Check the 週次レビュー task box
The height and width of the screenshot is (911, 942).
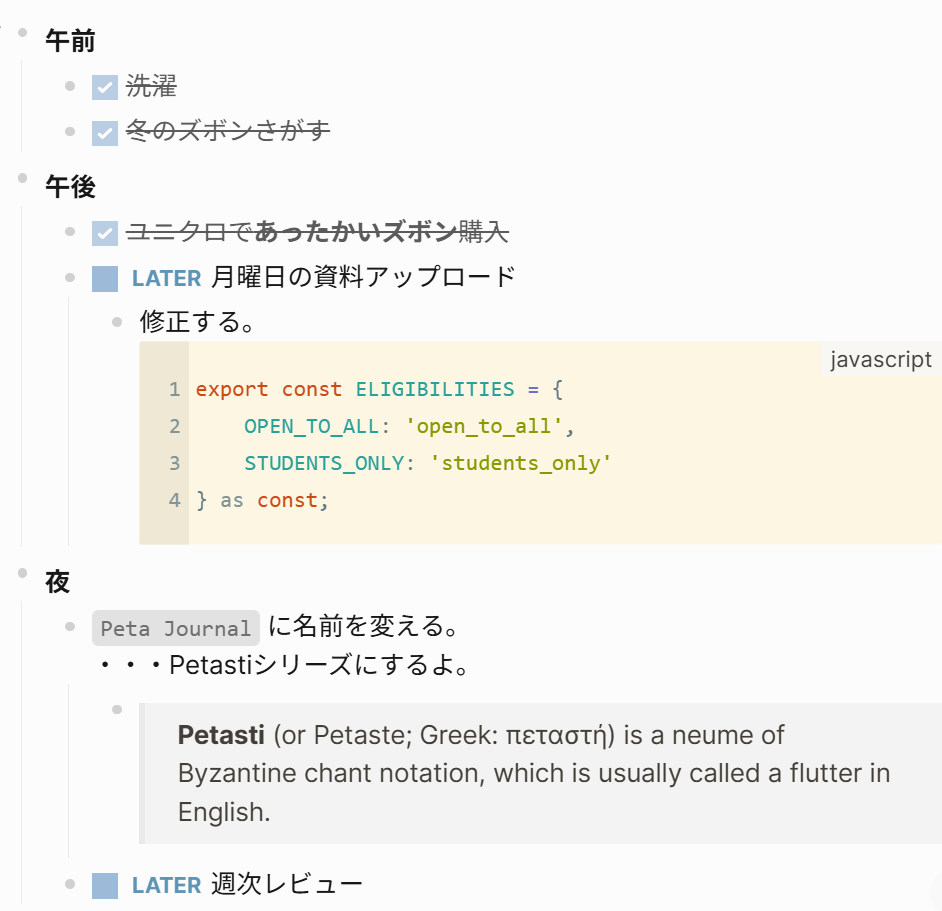[105, 886]
